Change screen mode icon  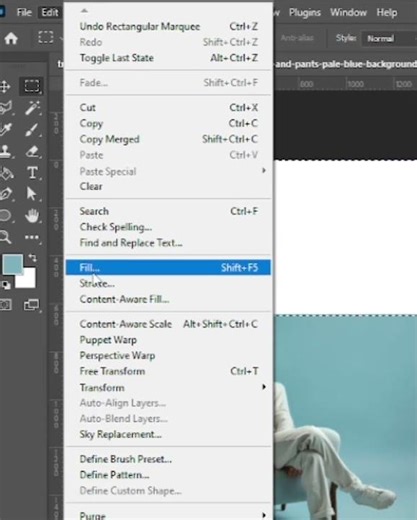pyautogui.click(x=31, y=305)
